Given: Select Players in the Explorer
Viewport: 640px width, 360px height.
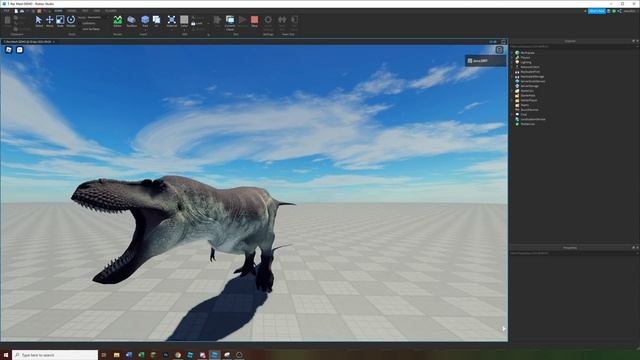Looking at the screenshot, I should [x=525, y=58].
